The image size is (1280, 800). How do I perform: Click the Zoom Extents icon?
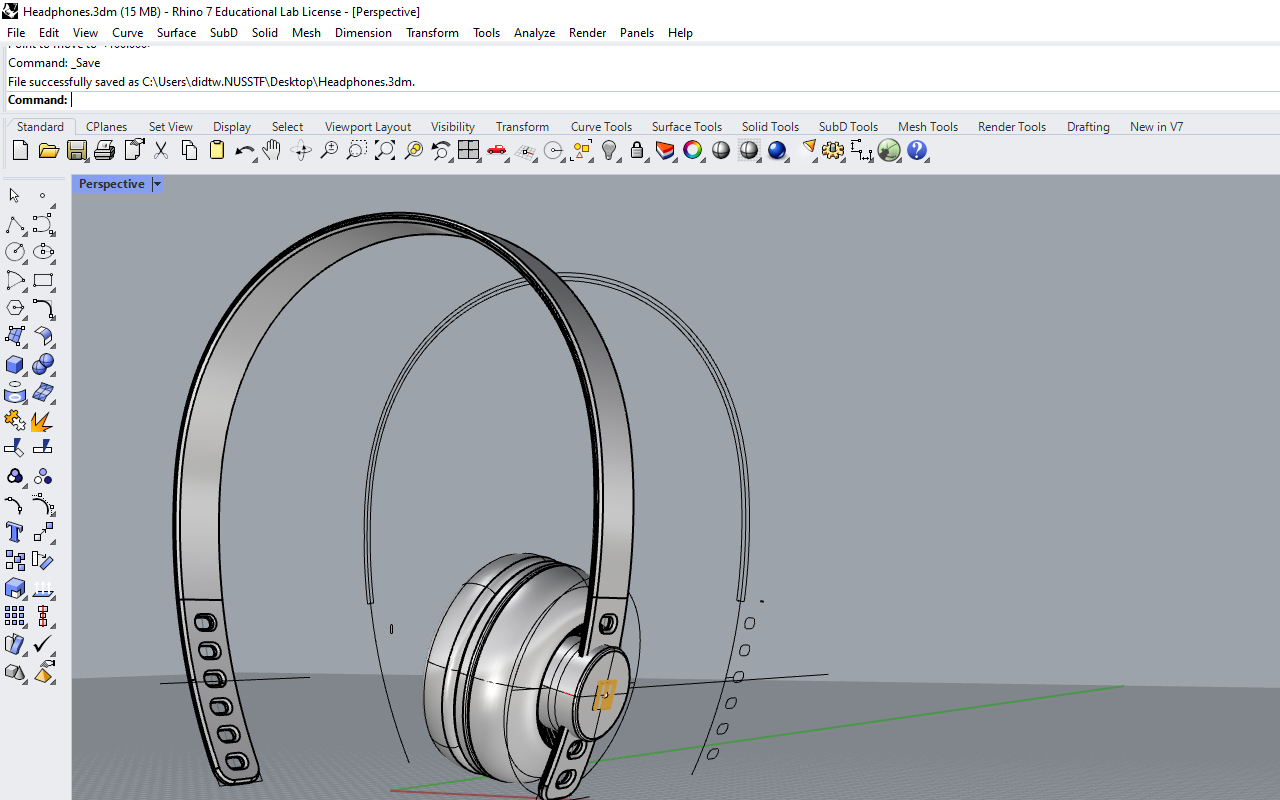[x=385, y=151]
